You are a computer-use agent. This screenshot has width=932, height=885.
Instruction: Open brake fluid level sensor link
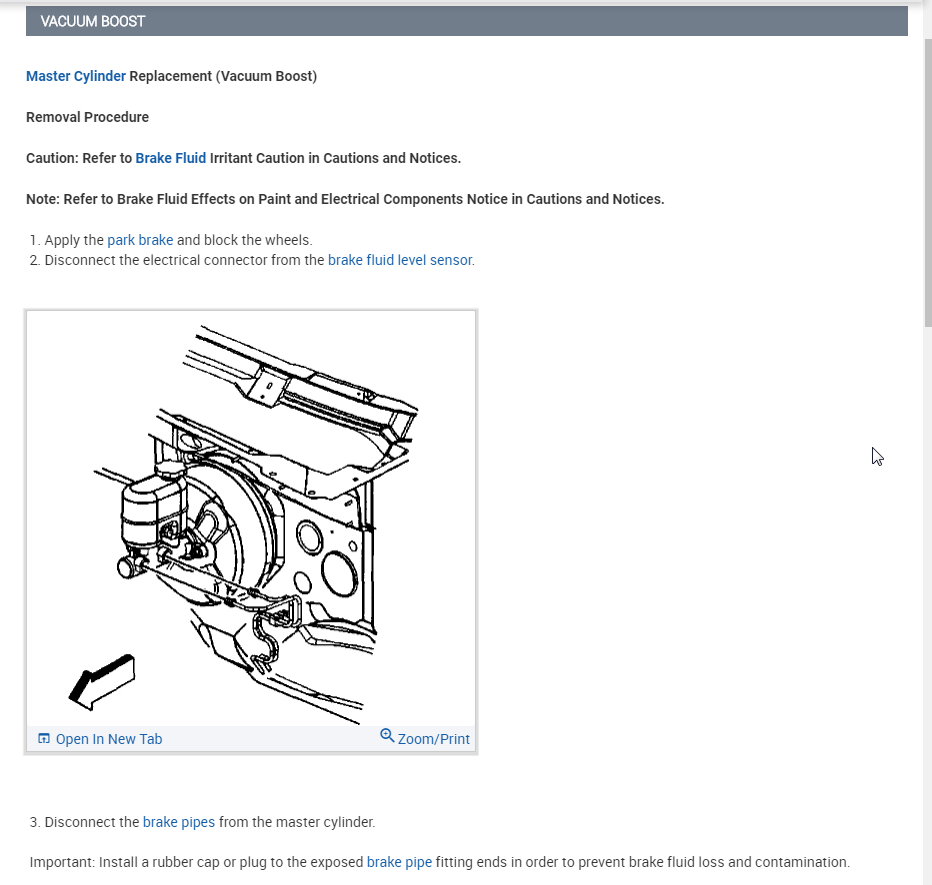(x=401, y=260)
